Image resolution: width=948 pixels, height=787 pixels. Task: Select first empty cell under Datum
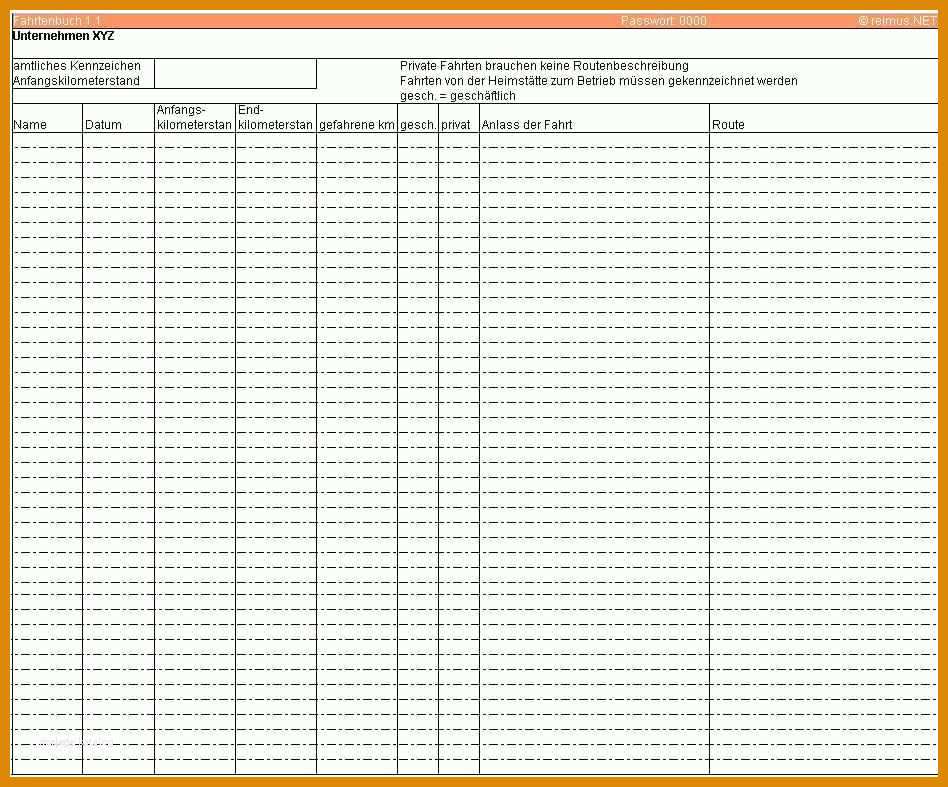118,140
